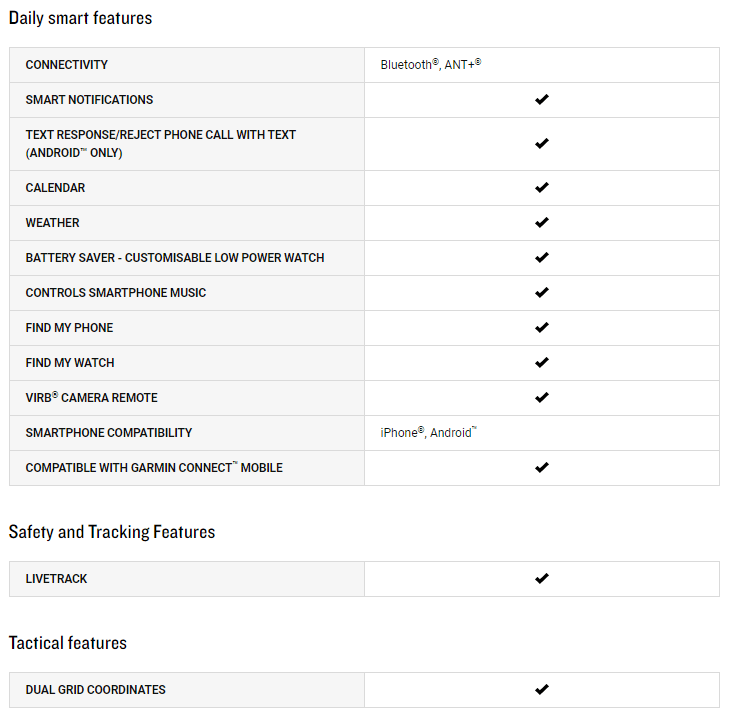Viewport: 741px width, 719px height.
Task: Select the Tactical features heading
Action: [x=68, y=643]
